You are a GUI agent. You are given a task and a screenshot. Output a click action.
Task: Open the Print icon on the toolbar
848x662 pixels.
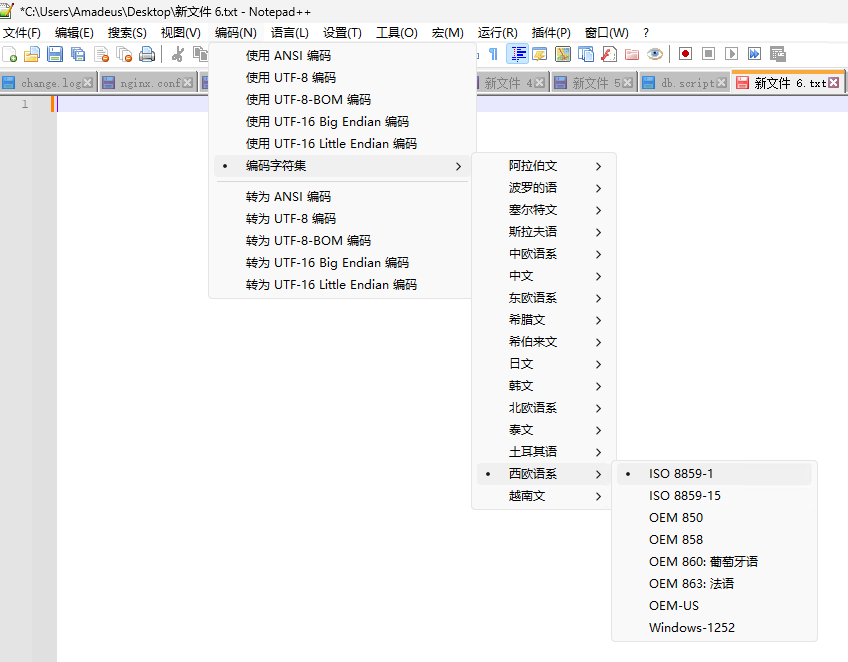click(146, 54)
